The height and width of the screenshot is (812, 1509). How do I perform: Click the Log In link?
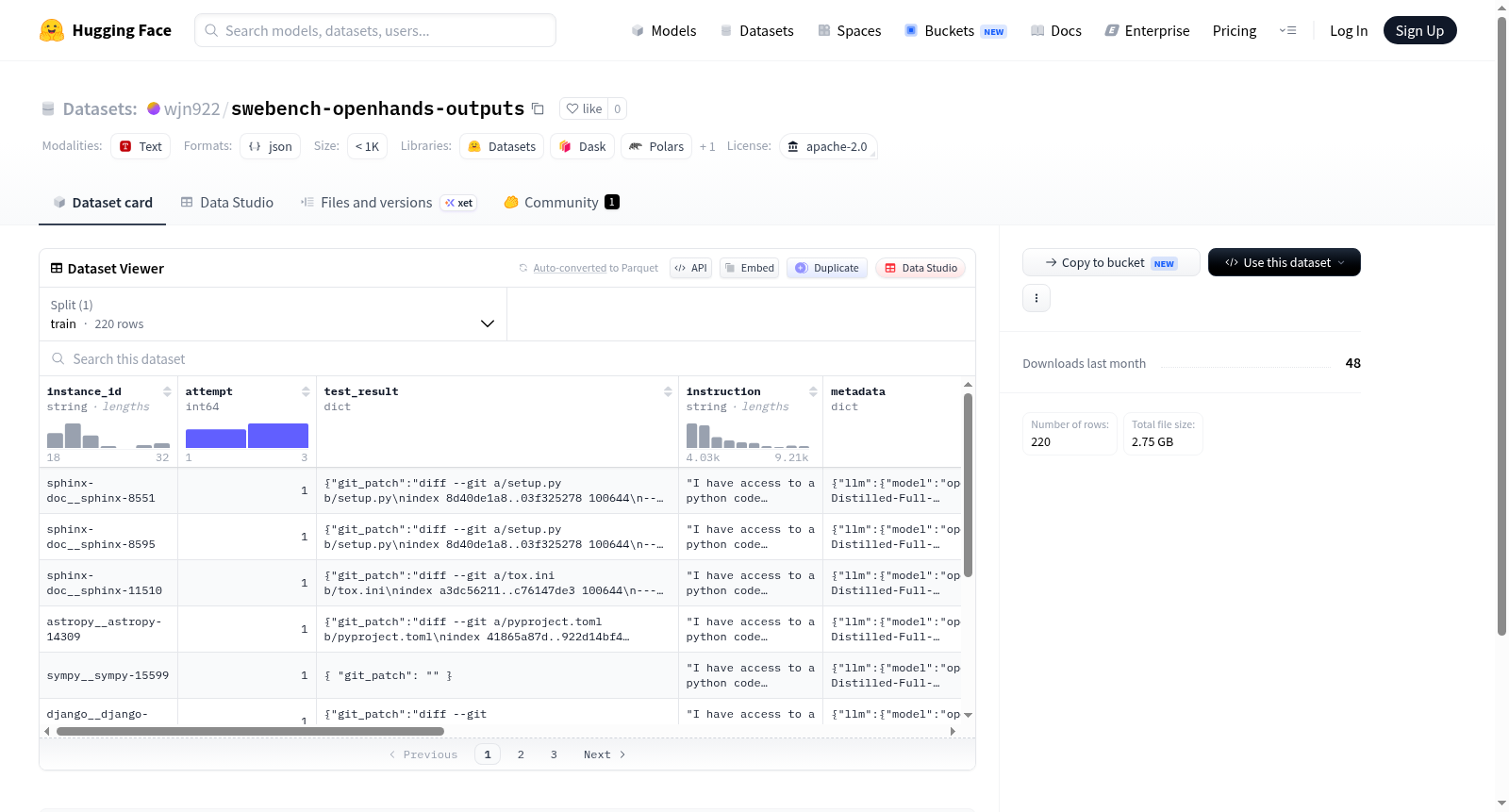pos(1349,30)
